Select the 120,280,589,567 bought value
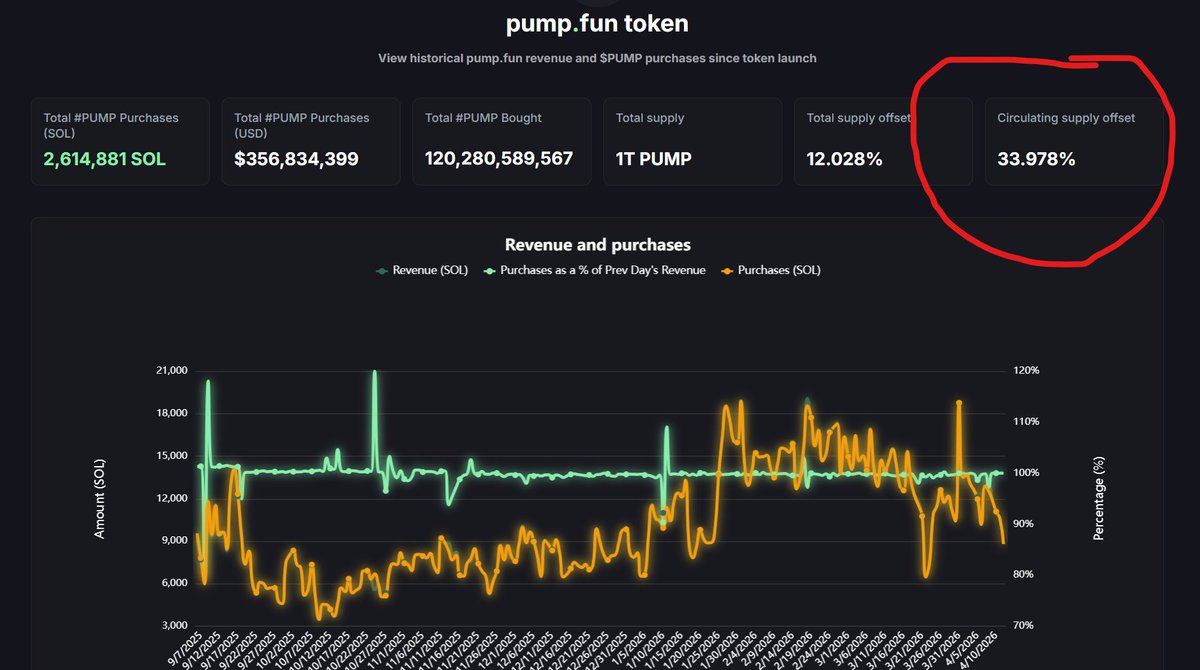Image resolution: width=1200 pixels, height=670 pixels. [499, 159]
